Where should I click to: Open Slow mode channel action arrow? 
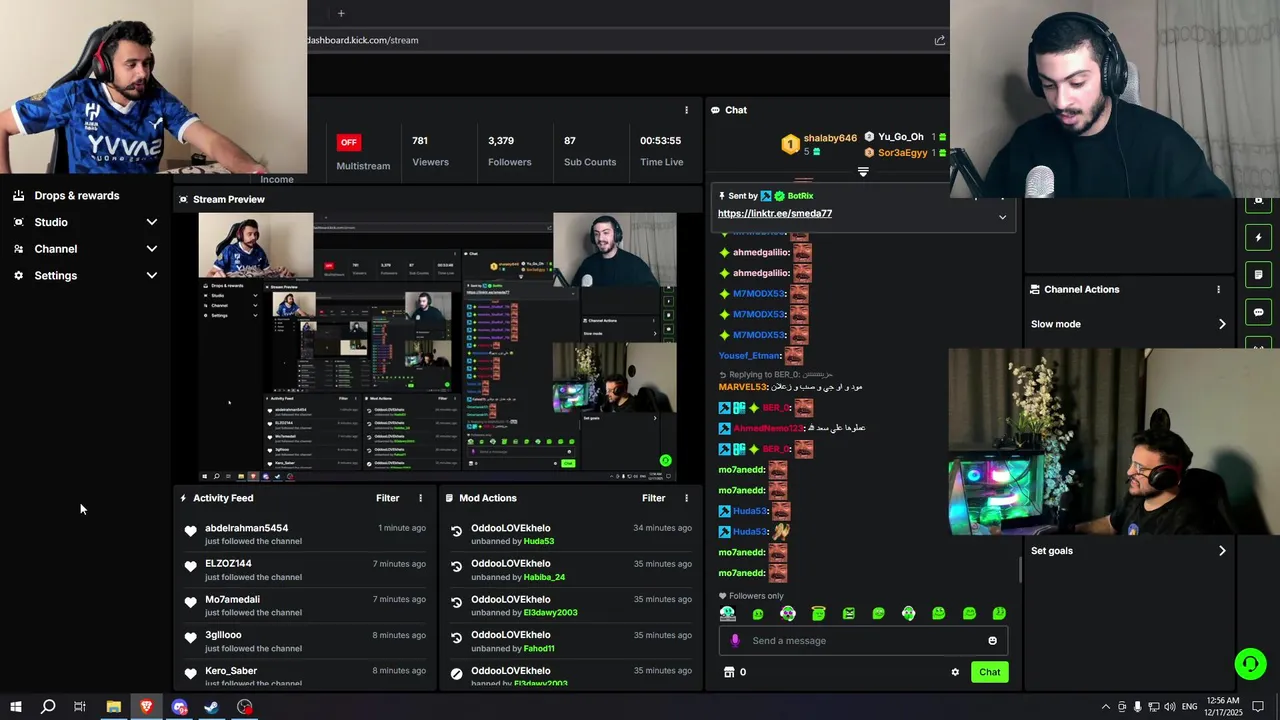[x=1221, y=324]
